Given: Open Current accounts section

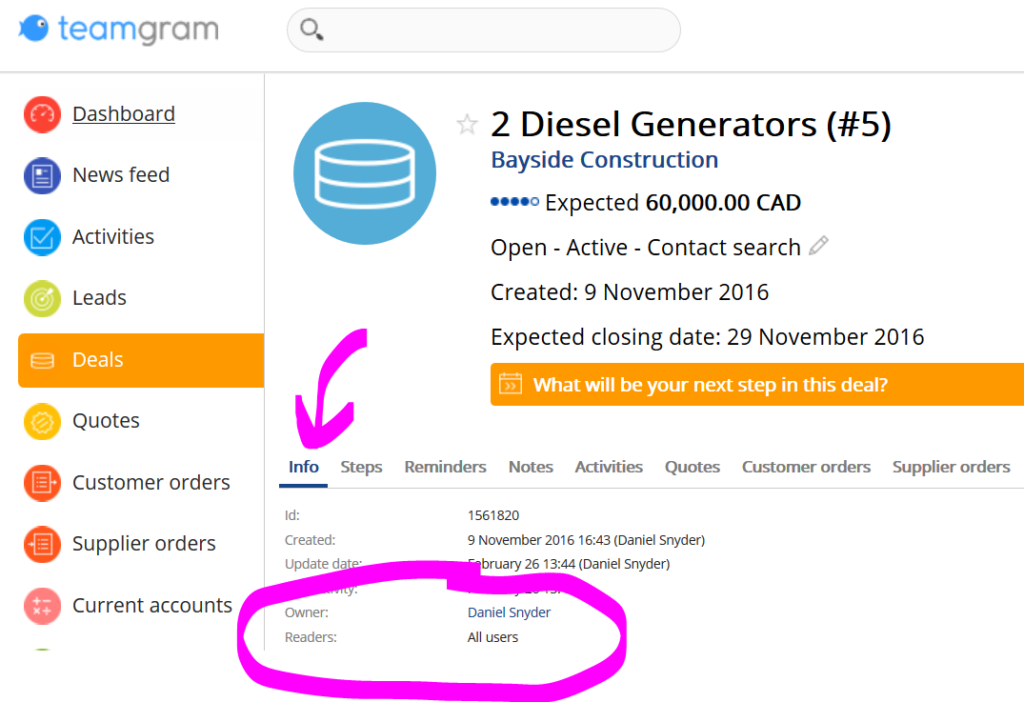Looking at the screenshot, I should [152, 605].
